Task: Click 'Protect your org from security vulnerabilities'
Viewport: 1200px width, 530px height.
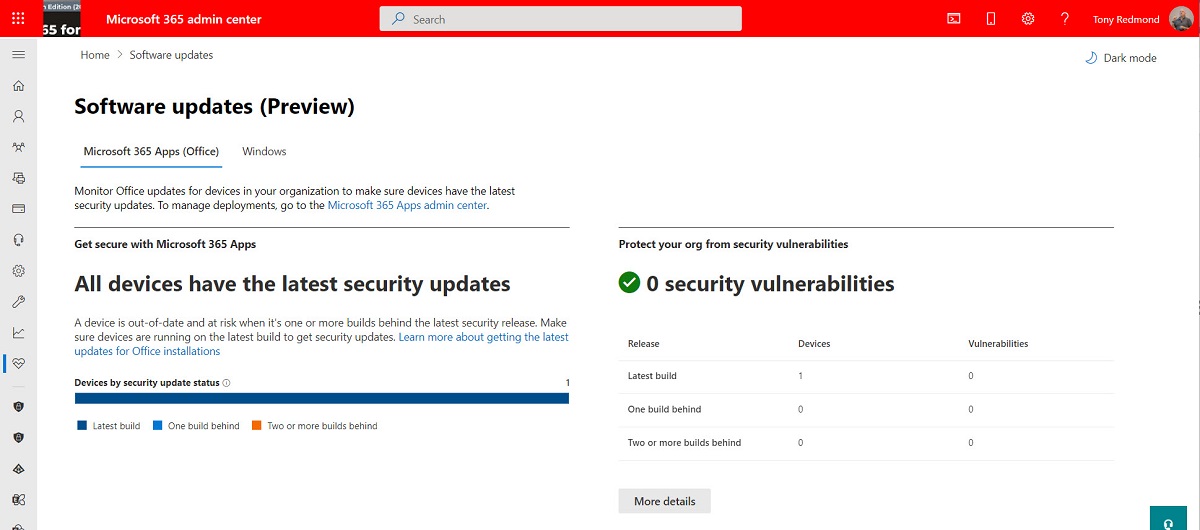Action: coord(733,244)
